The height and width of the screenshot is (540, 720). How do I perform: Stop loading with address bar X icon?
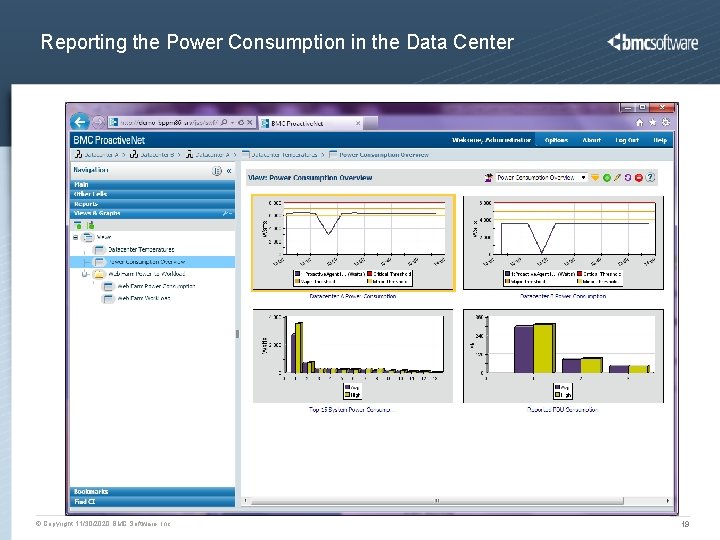250,123
